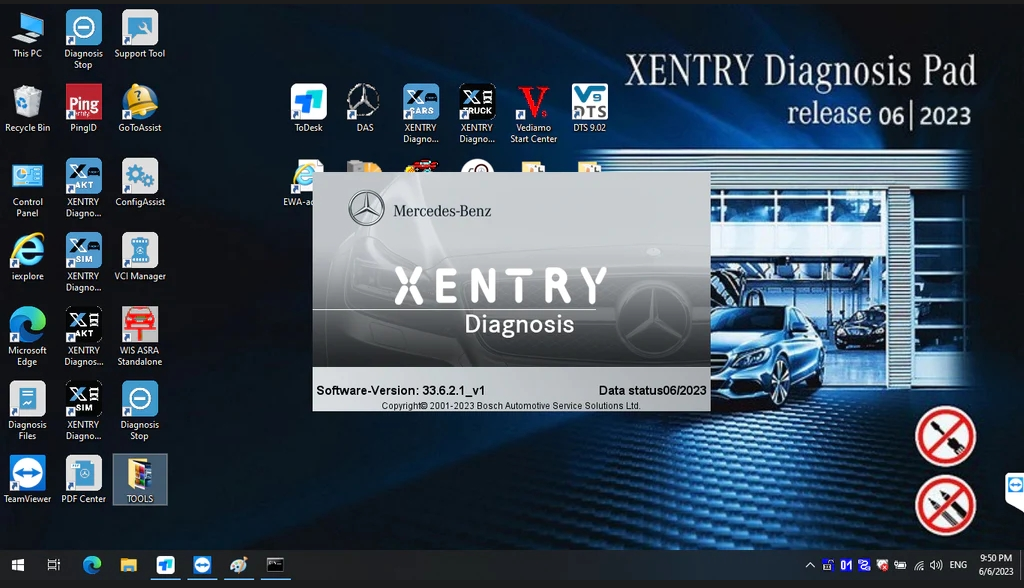
Task: Click the blue cable-connection tray icon
Action: [864, 565]
